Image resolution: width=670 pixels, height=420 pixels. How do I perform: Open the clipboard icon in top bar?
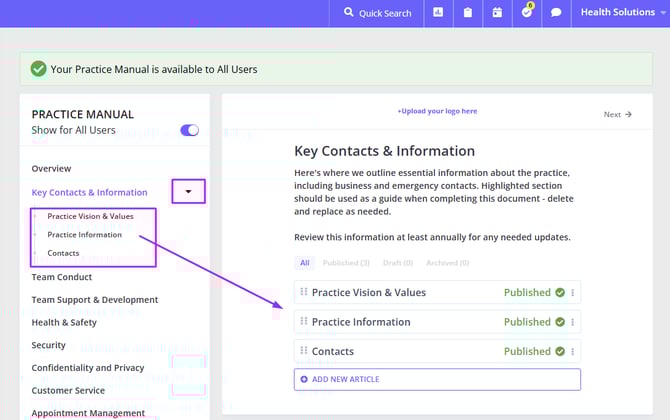(x=467, y=13)
